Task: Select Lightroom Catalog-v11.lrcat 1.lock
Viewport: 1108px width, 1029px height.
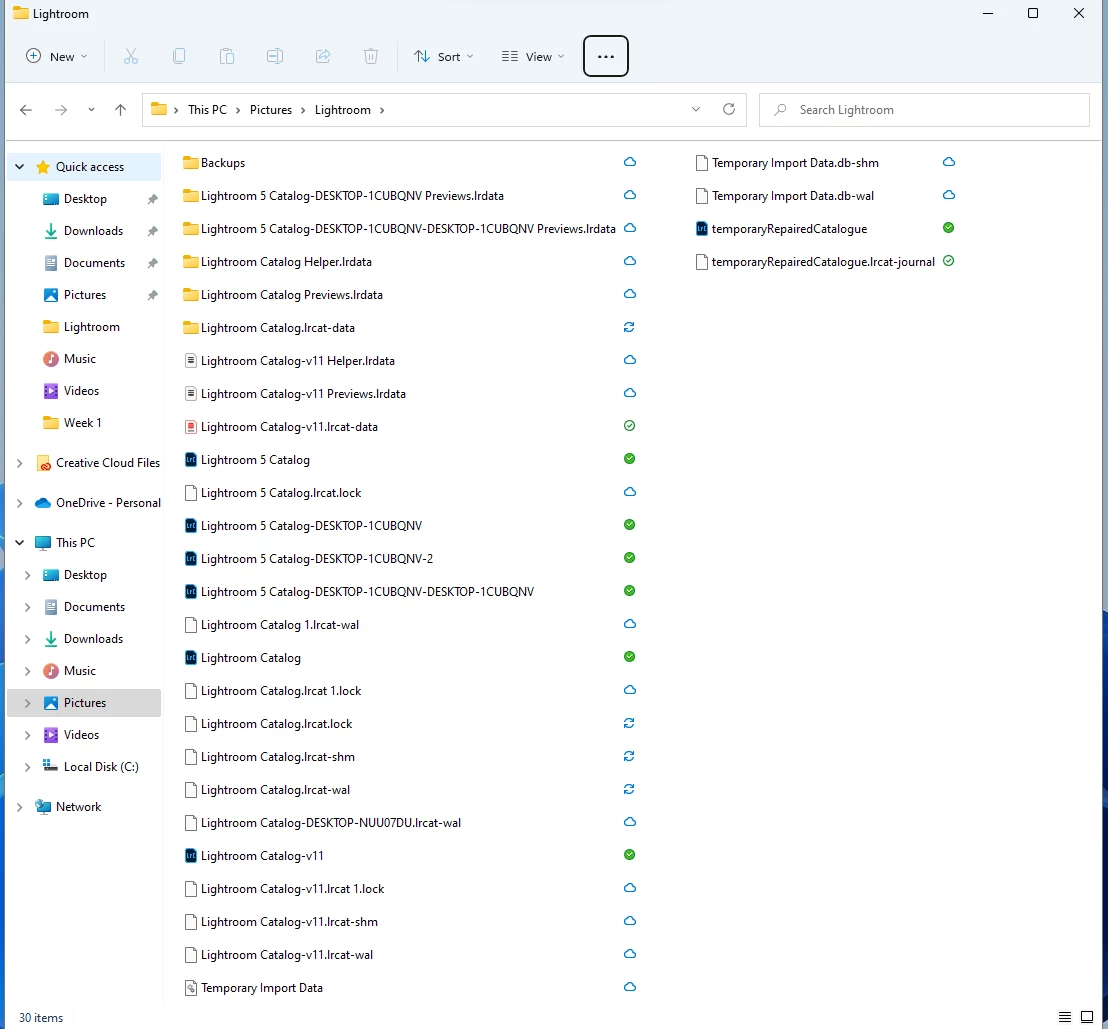Action: (x=292, y=889)
